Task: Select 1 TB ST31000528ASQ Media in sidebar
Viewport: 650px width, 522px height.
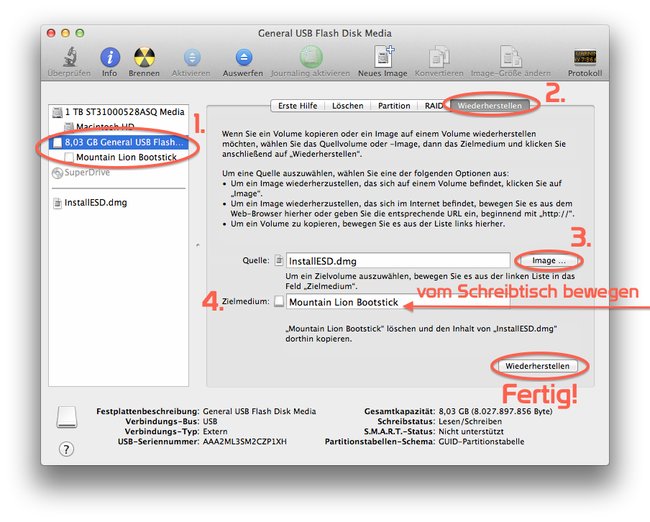Action: [x=119, y=112]
